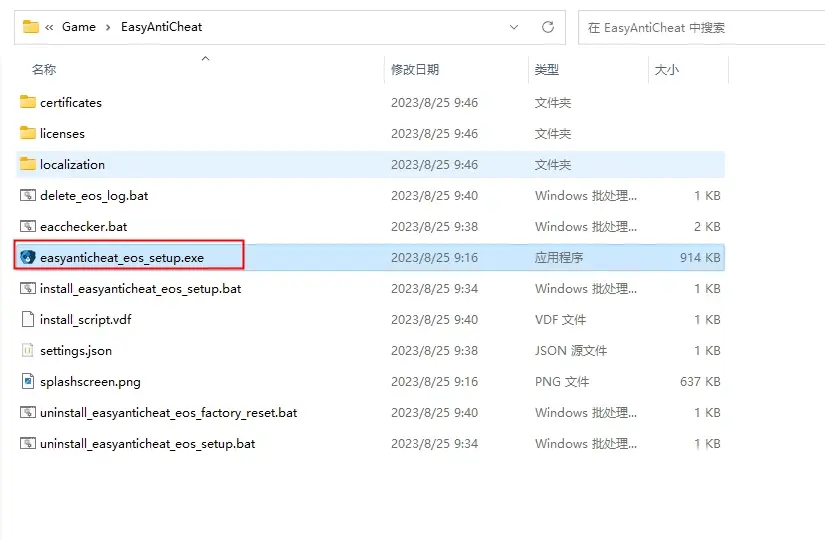Select the certificates folder name

pos(71,103)
